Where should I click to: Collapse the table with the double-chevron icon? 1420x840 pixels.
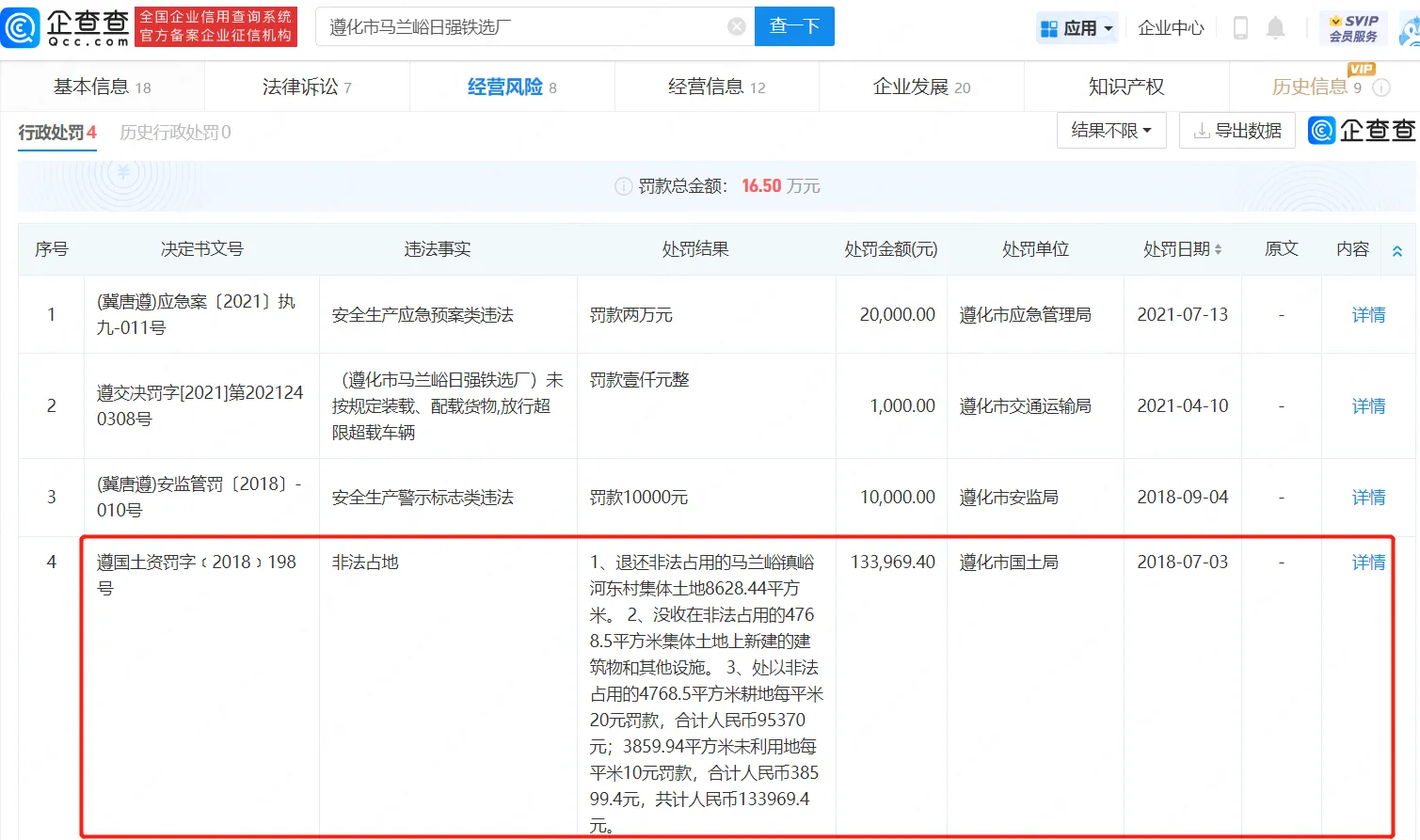(1397, 250)
